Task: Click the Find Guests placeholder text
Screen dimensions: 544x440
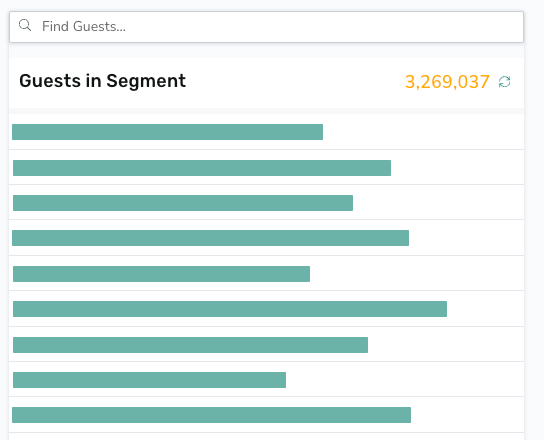Action: (x=84, y=26)
